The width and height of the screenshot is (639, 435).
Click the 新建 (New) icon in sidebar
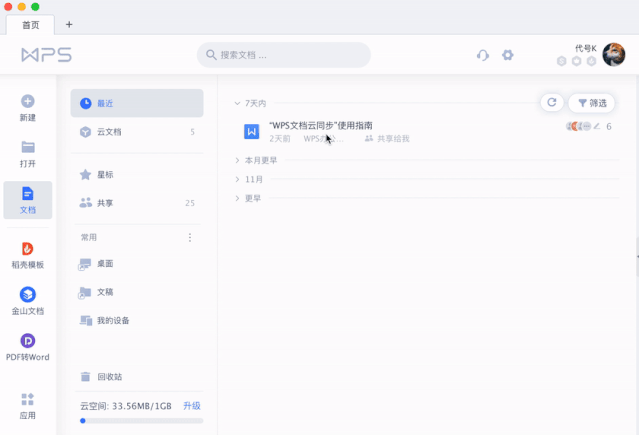pyautogui.click(x=28, y=101)
